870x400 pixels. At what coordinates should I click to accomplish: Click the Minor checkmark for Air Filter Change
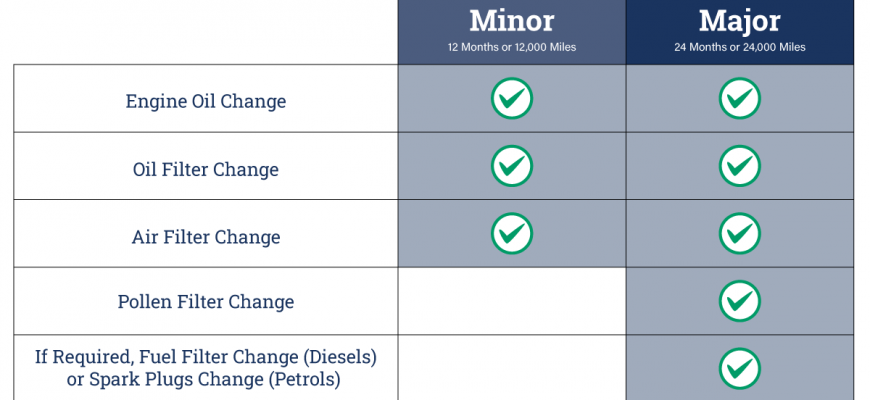pyautogui.click(x=512, y=234)
